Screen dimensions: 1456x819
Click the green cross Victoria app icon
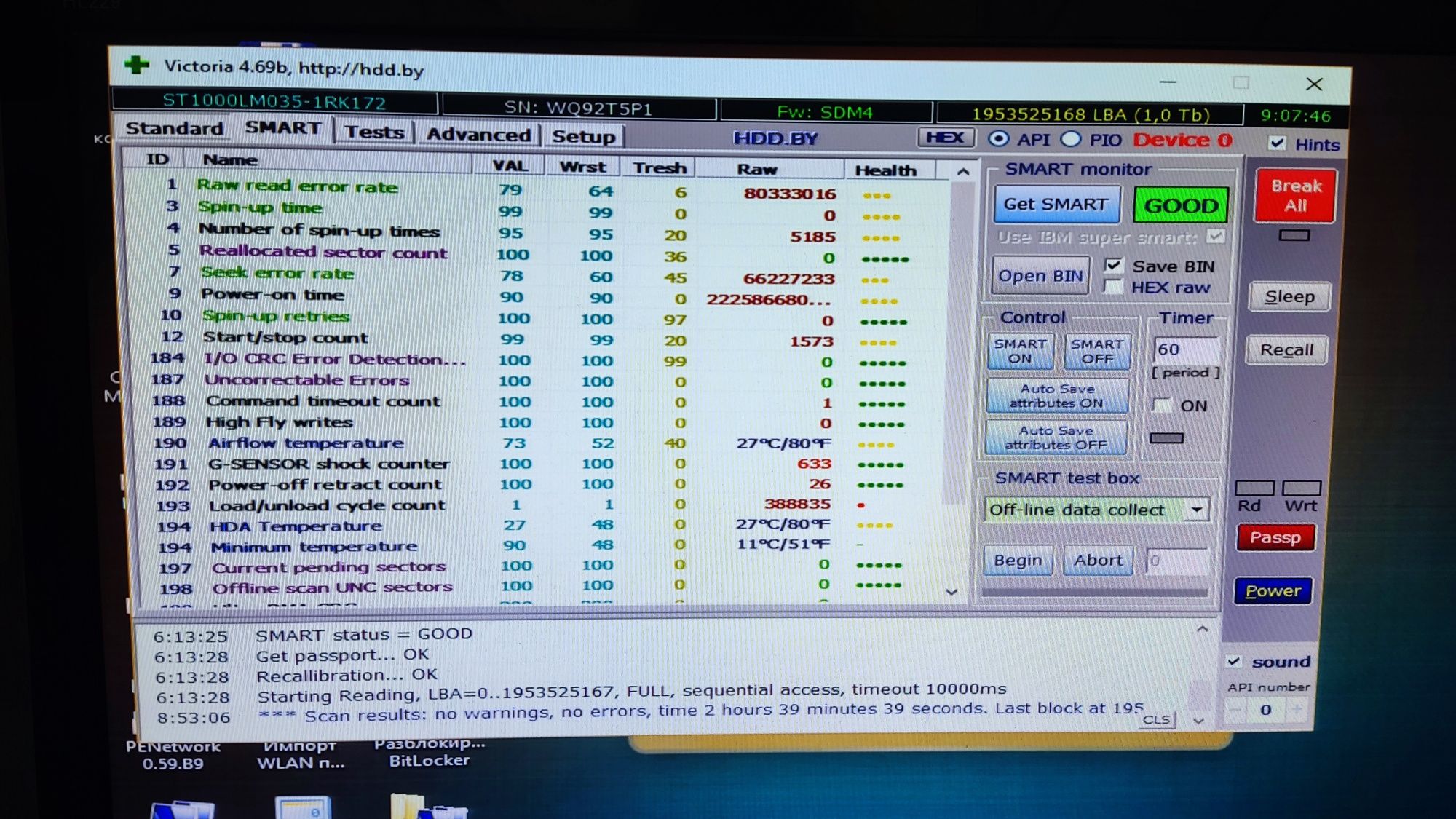136,65
